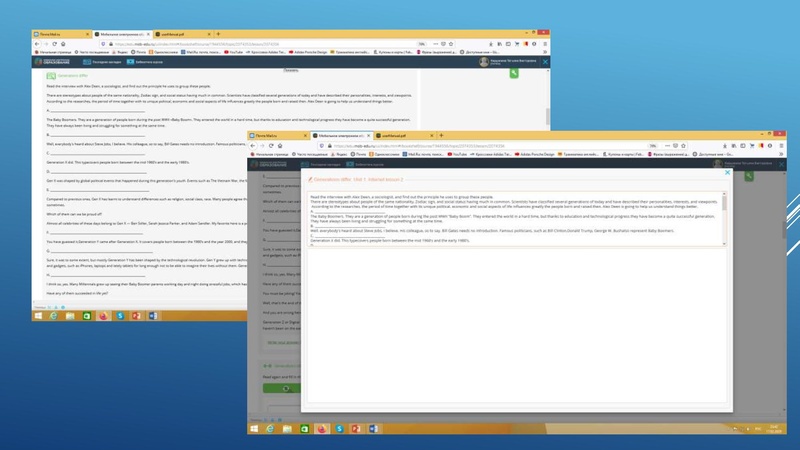Click Skype icon in background window taskbar
The height and width of the screenshot is (450, 800).
(120, 315)
